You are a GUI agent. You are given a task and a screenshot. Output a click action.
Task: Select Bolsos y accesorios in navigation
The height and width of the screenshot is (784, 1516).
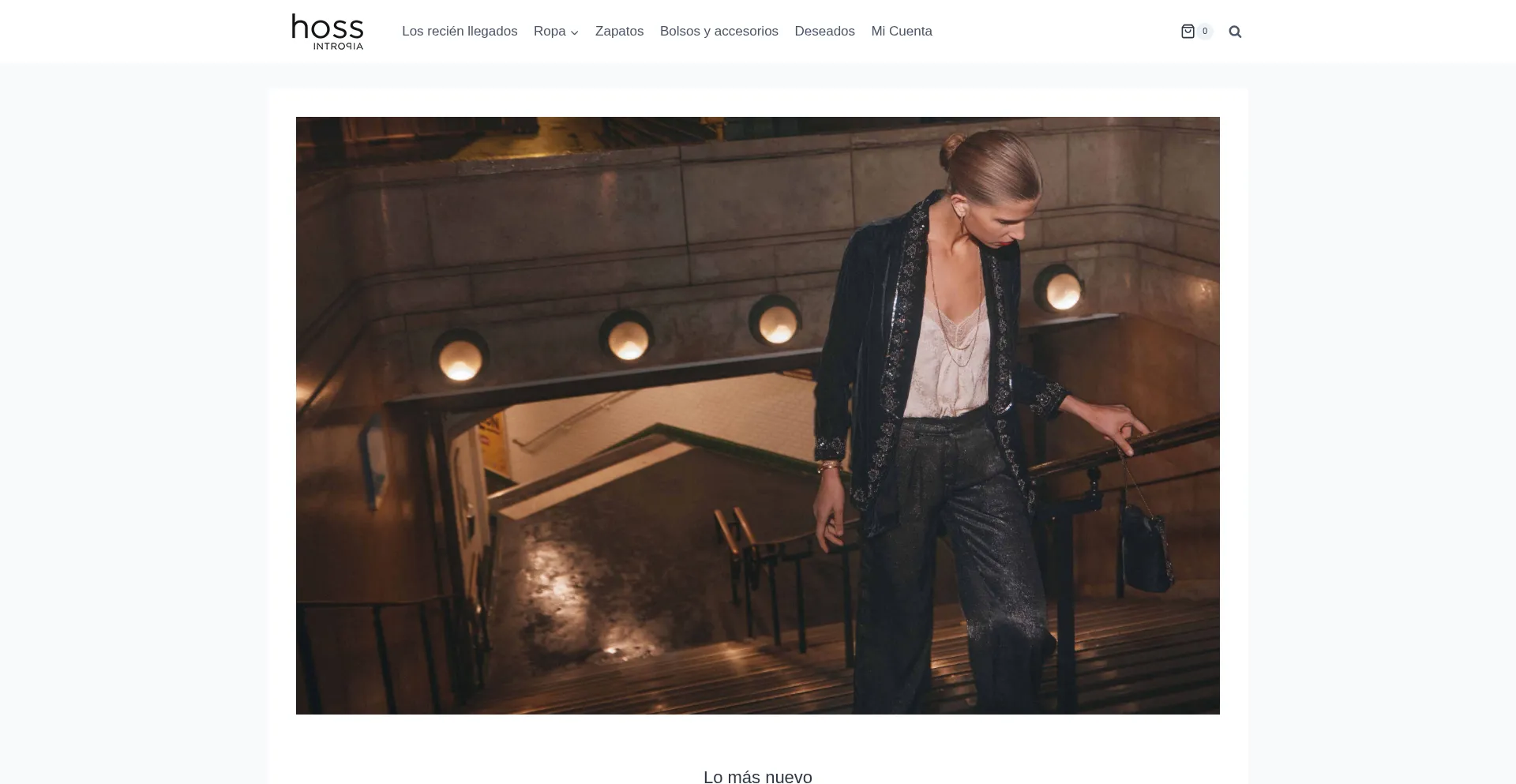point(719,32)
